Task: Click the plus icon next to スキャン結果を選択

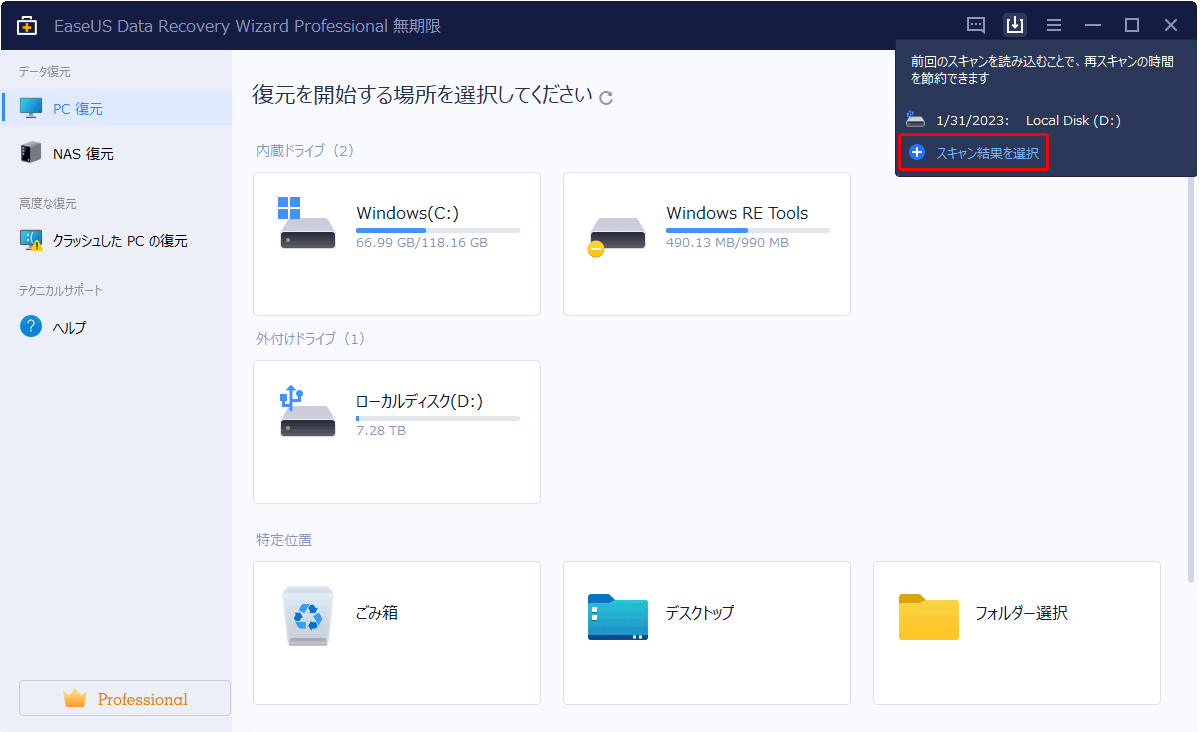Action: coord(917,153)
